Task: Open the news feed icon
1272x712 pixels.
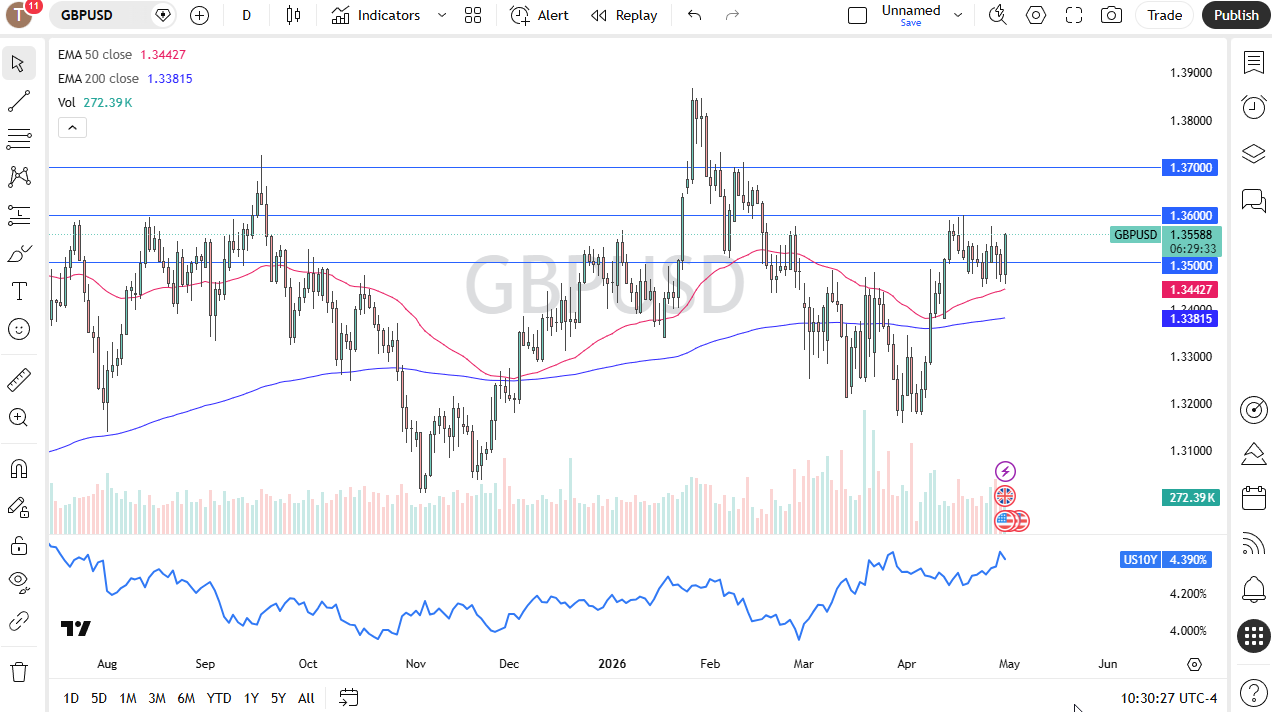Action: (x=1253, y=544)
